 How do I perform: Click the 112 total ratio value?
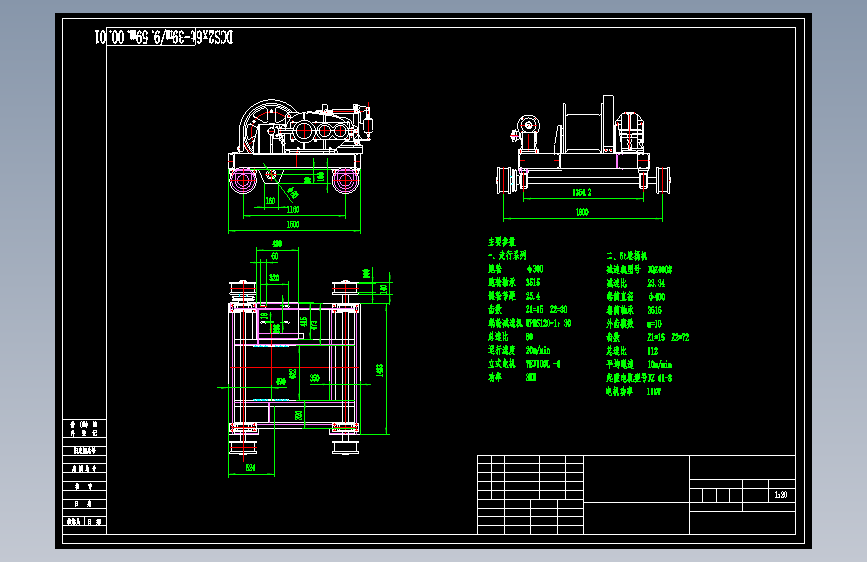point(652,351)
